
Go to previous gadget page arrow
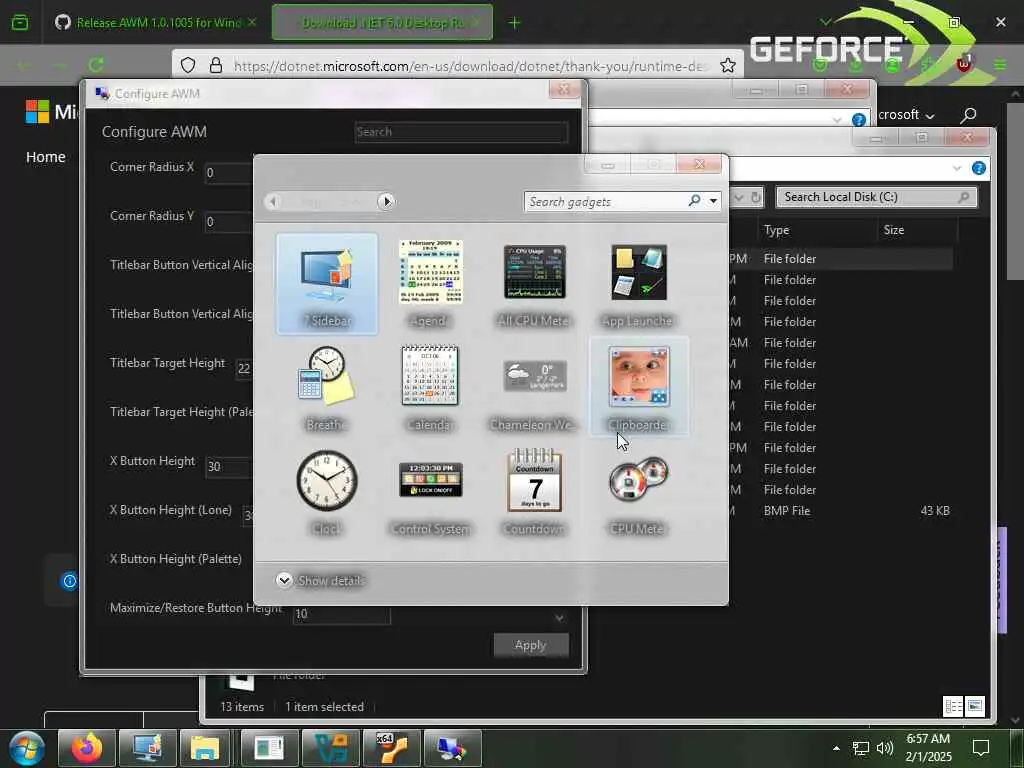(273, 201)
